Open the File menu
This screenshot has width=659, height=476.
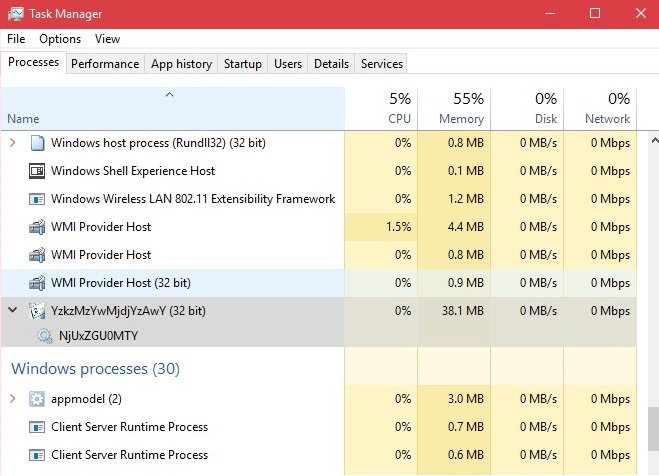[x=16, y=39]
